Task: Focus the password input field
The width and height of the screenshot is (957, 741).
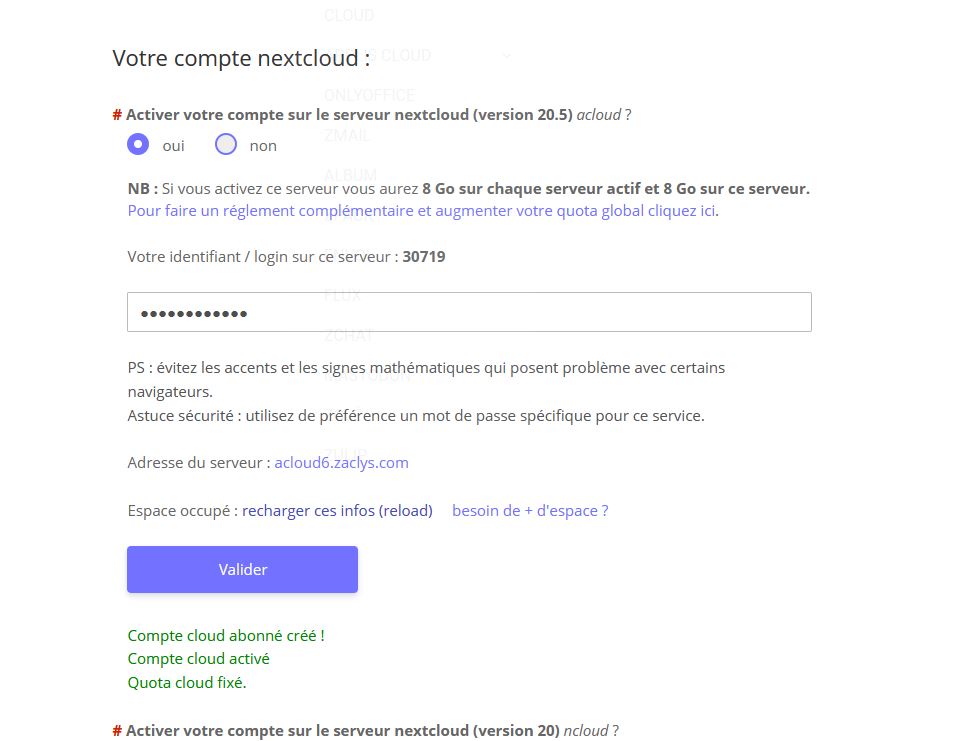Action: [x=469, y=312]
